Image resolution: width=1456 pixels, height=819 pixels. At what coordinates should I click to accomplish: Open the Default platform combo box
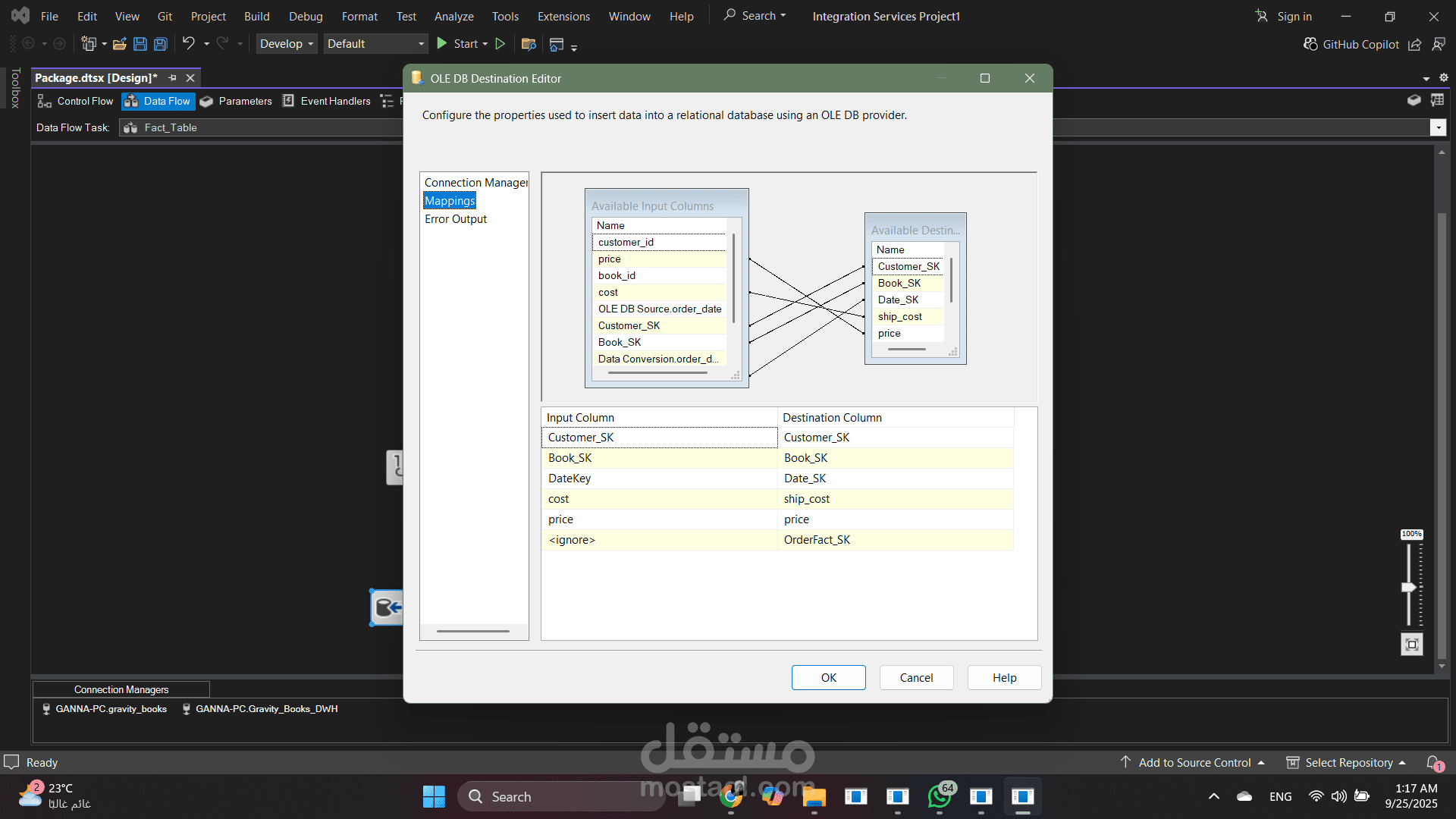coord(375,44)
